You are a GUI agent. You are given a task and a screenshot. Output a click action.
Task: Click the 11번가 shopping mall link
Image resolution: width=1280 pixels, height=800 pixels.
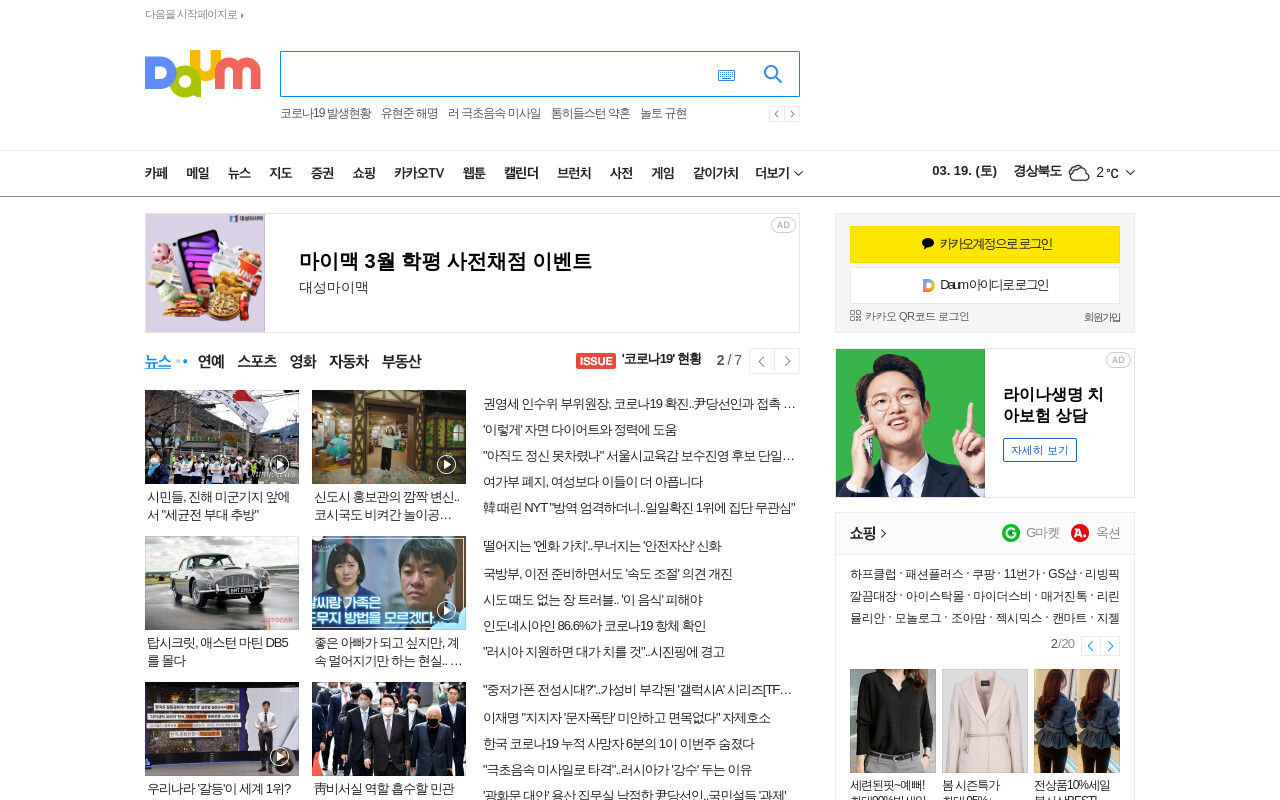[x=1021, y=574]
